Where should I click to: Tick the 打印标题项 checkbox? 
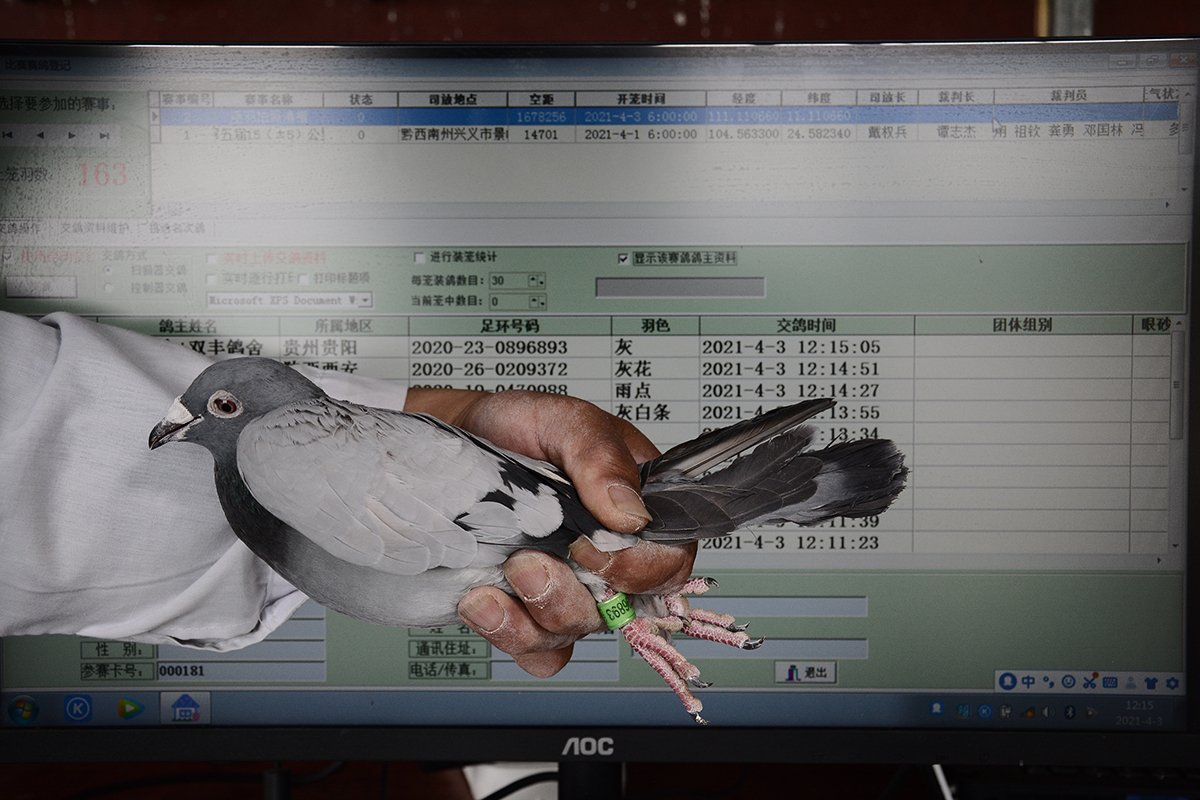click(x=304, y=278)
